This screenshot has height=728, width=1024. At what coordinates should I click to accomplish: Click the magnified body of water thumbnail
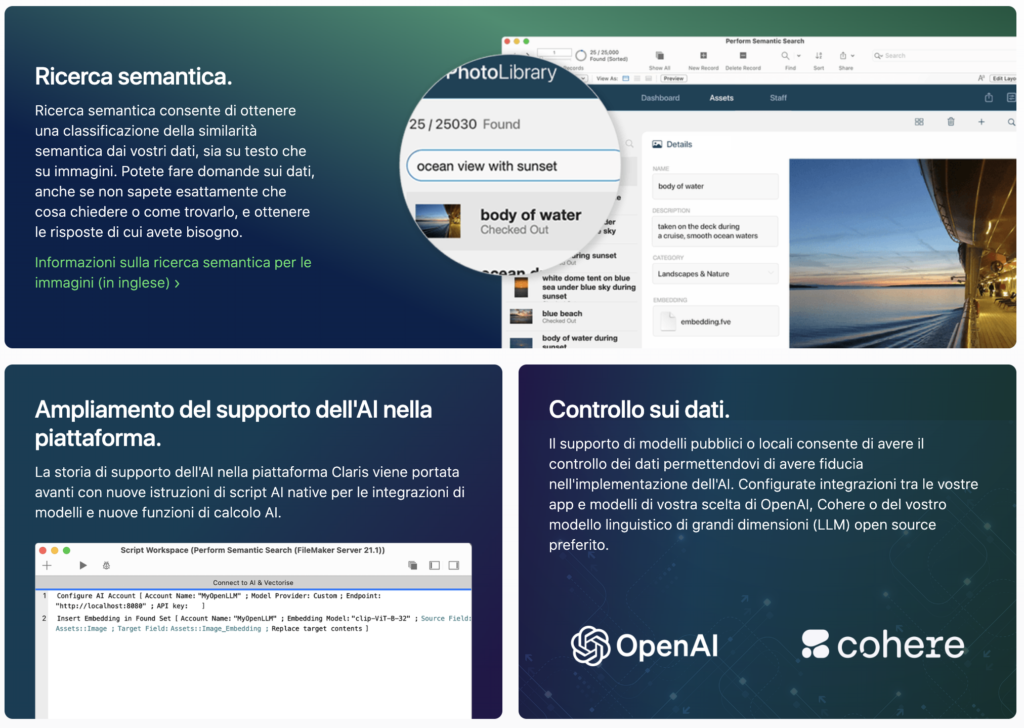(438, 221)
